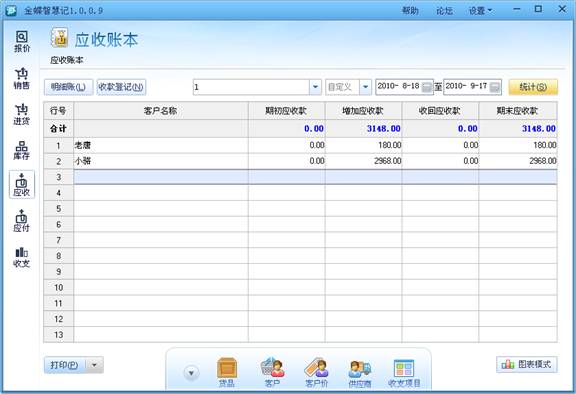
Task: Open the 客户价 customer price shortcut
Action: point(316,372)
